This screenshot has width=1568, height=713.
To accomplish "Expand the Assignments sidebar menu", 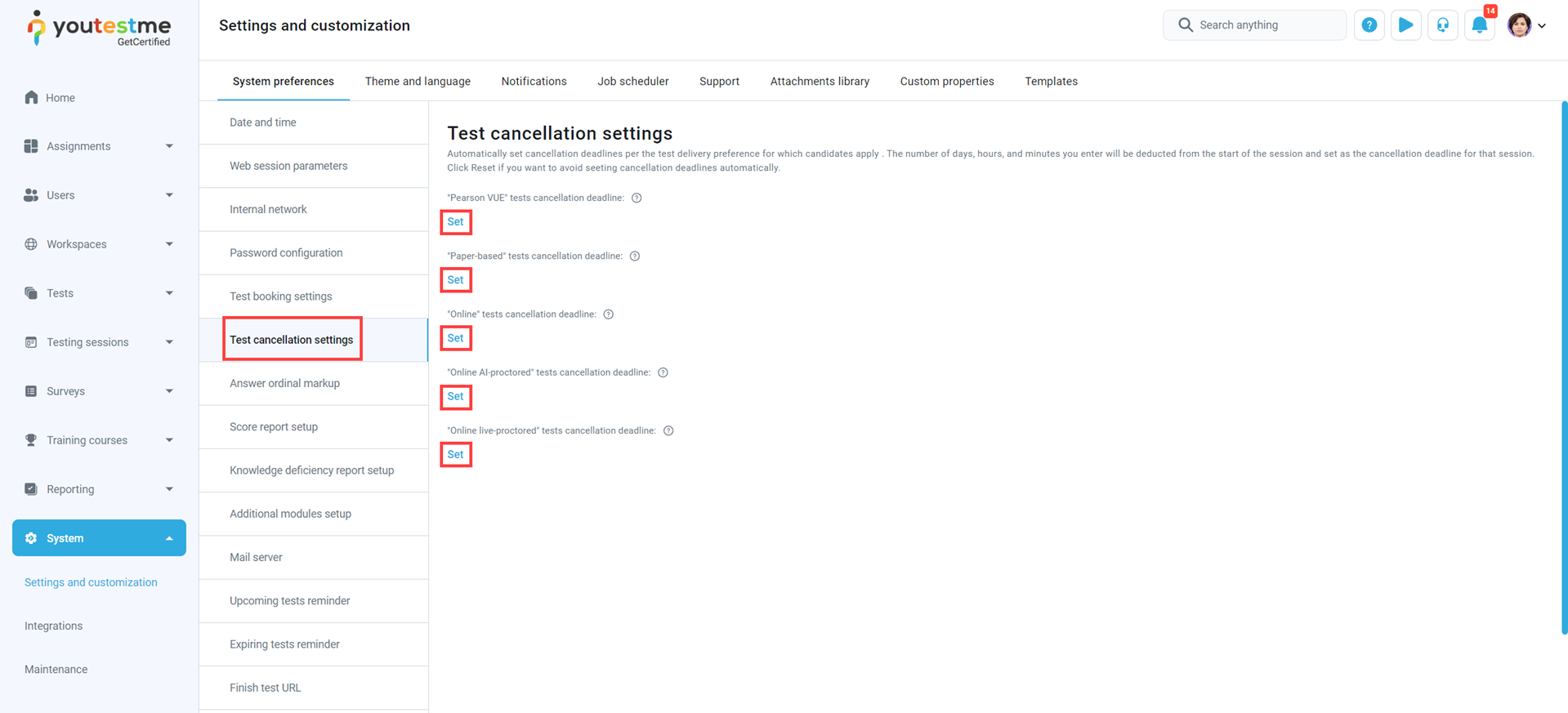I will (169, 146).
